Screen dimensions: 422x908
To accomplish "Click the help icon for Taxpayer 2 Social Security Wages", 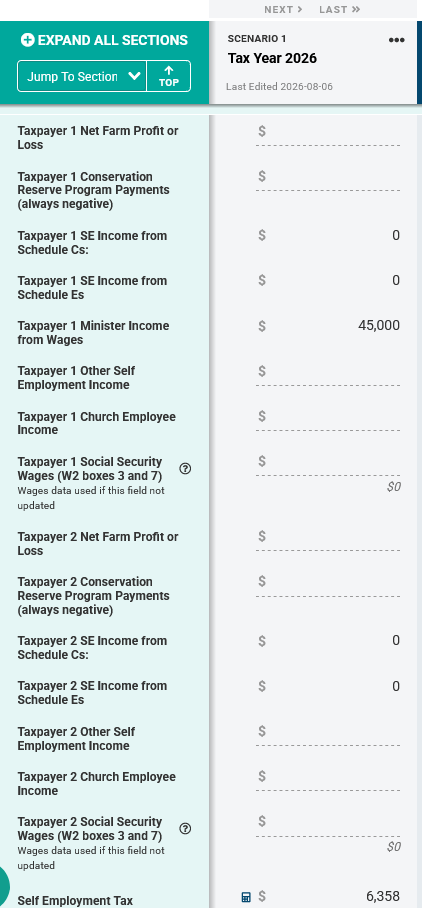I will point(185,829).
